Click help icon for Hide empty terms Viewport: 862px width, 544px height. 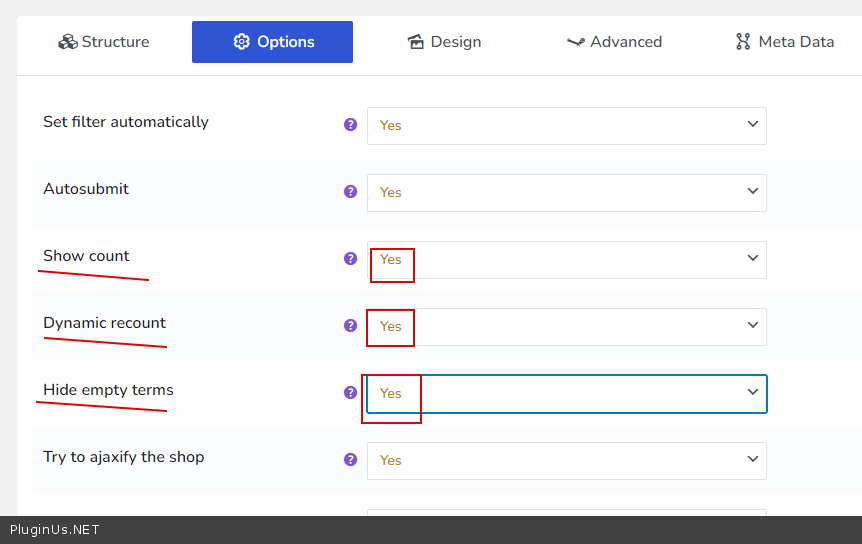pos(350,393)
